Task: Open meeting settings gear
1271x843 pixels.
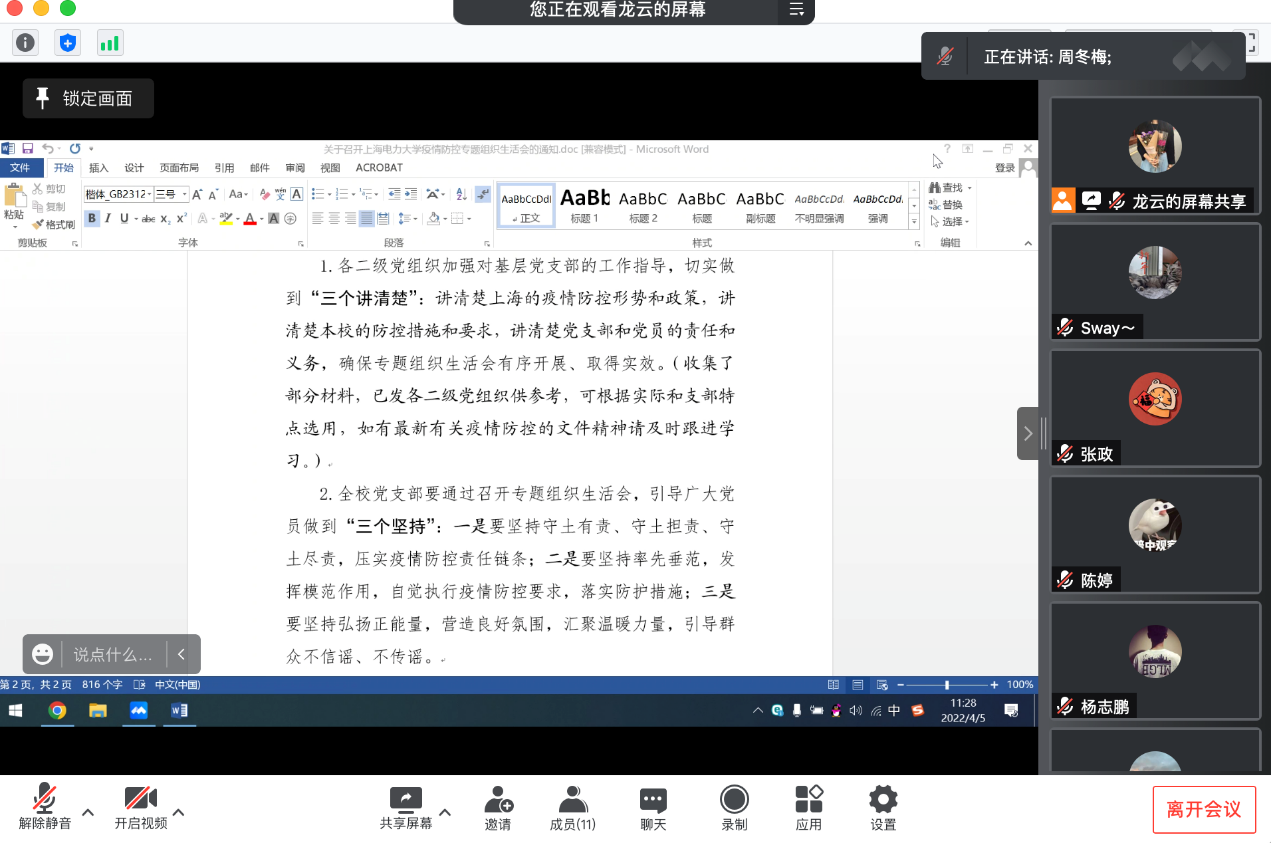Action: click(x=883, y=807)
